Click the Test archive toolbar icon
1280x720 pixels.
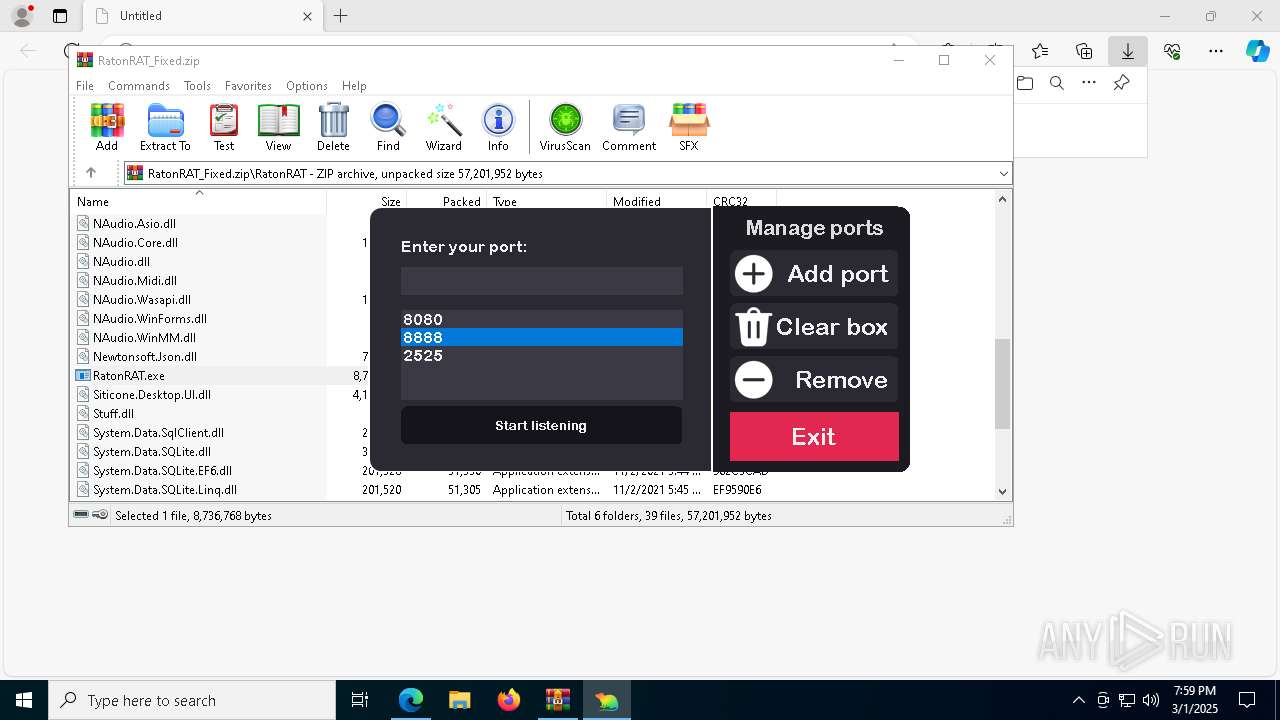224,127
